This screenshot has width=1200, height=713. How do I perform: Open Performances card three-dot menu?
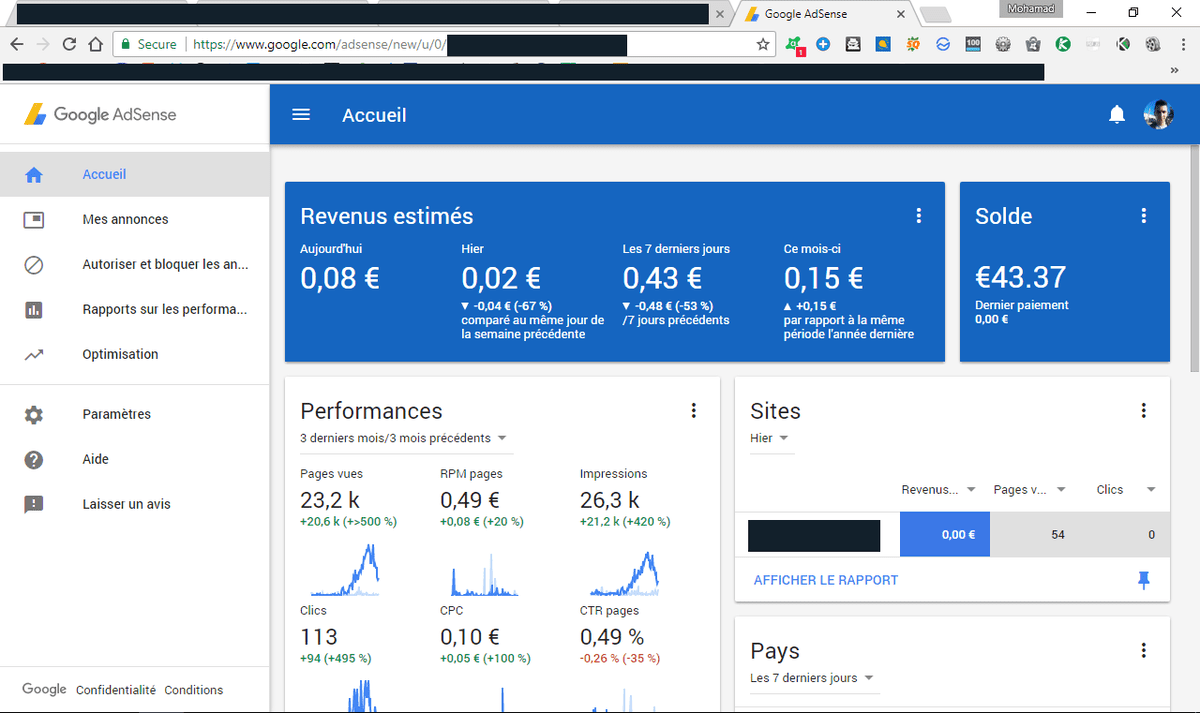click(x=693, y=410)
